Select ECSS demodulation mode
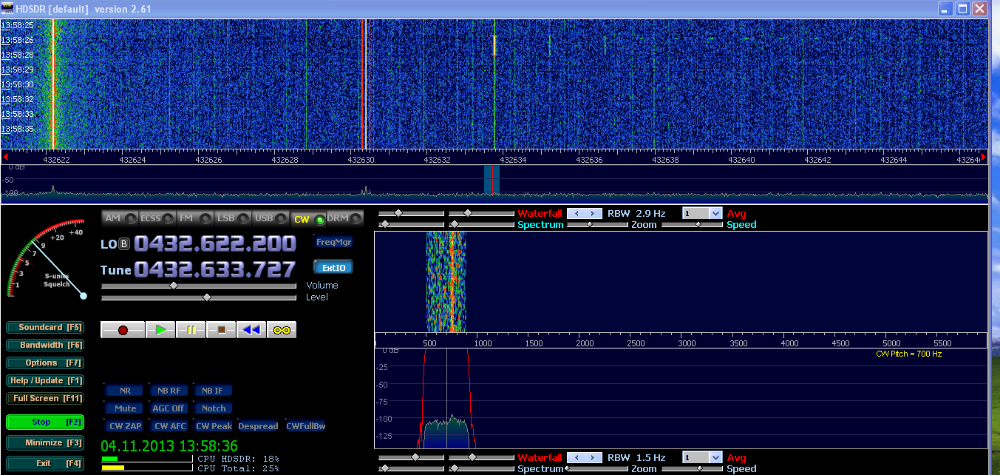 tap(157, 219)
